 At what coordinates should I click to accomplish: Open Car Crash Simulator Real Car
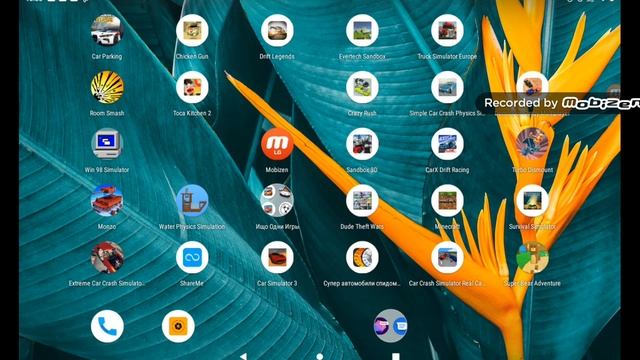447,258
